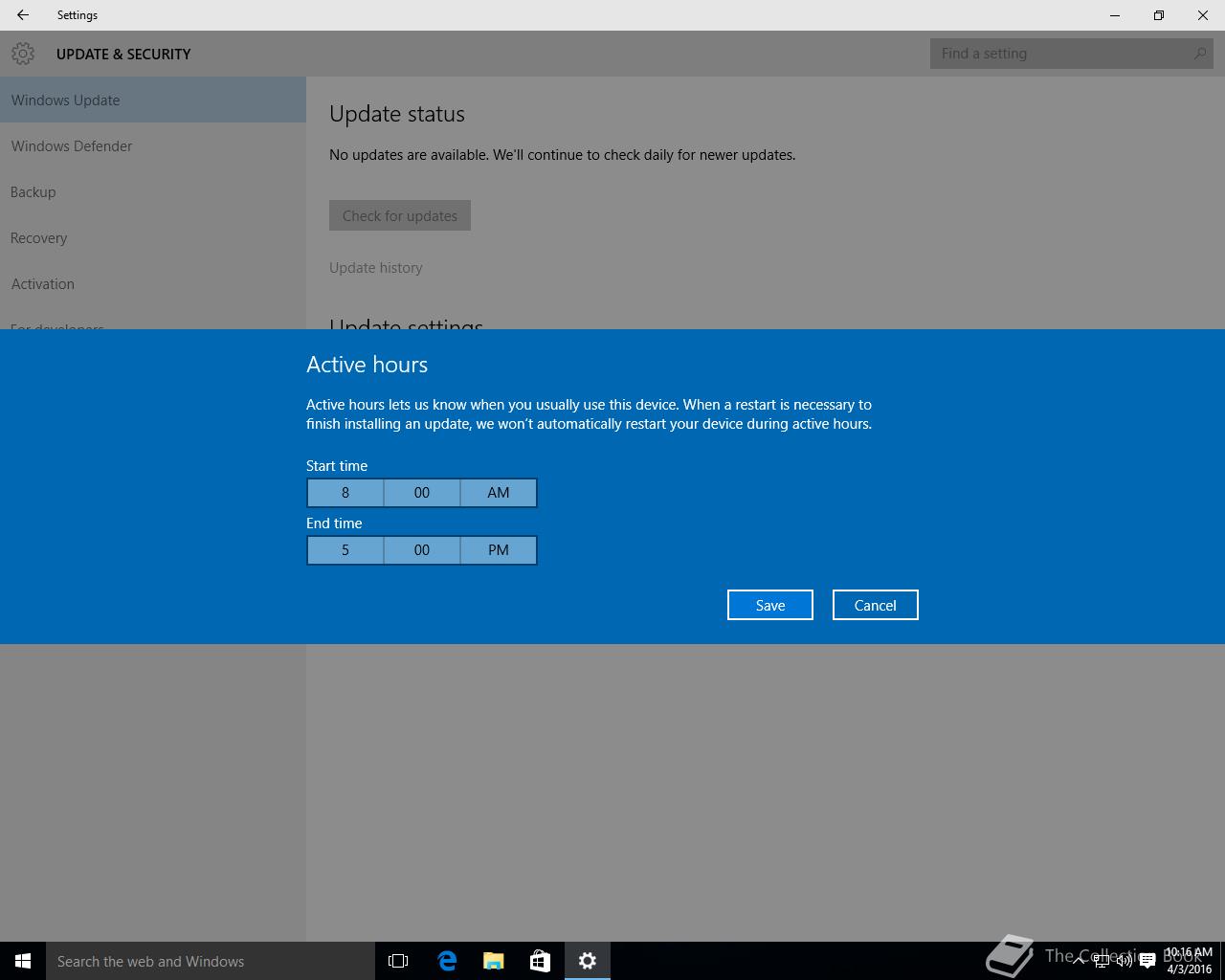Viewport: 1225px width, 980px height.
Task: Launch Microsoft Edge from the taskbar
Action: click(x=447, y=961)
